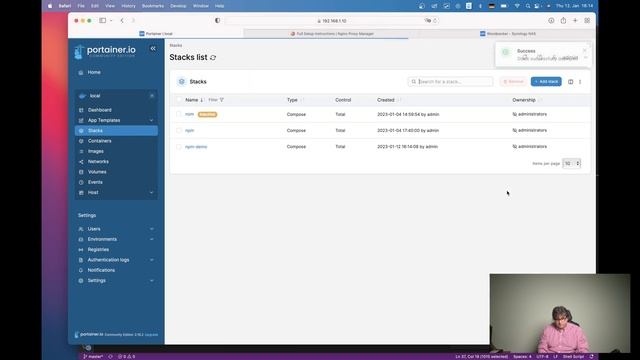
Task: Open the first stack link with Limited badge
Action: coord(189,114)
